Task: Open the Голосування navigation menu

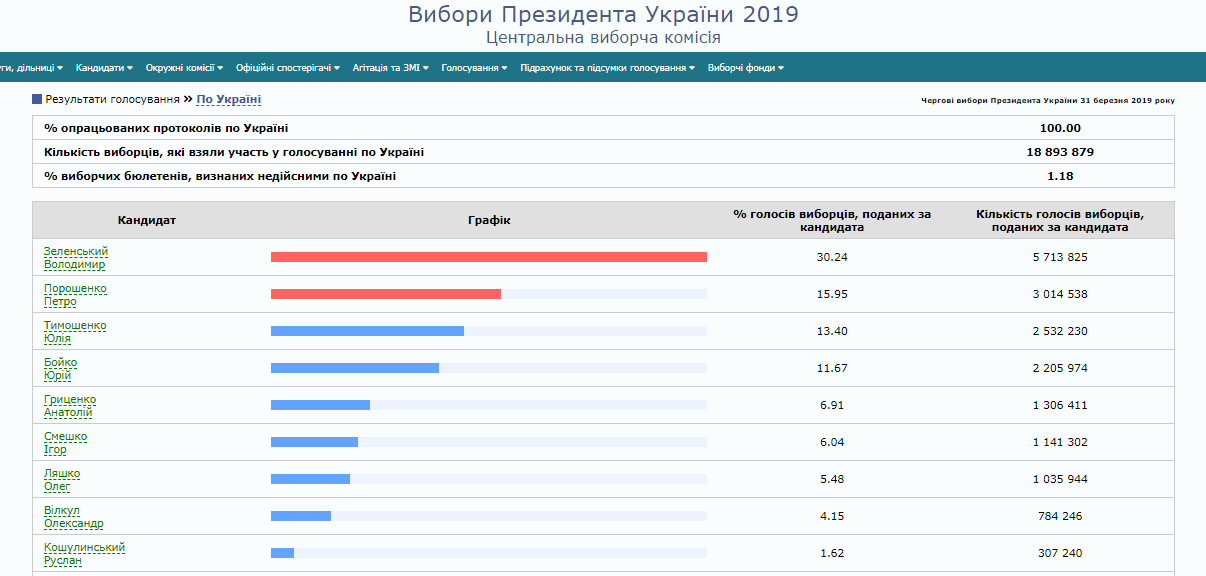Action: (474, 68)
